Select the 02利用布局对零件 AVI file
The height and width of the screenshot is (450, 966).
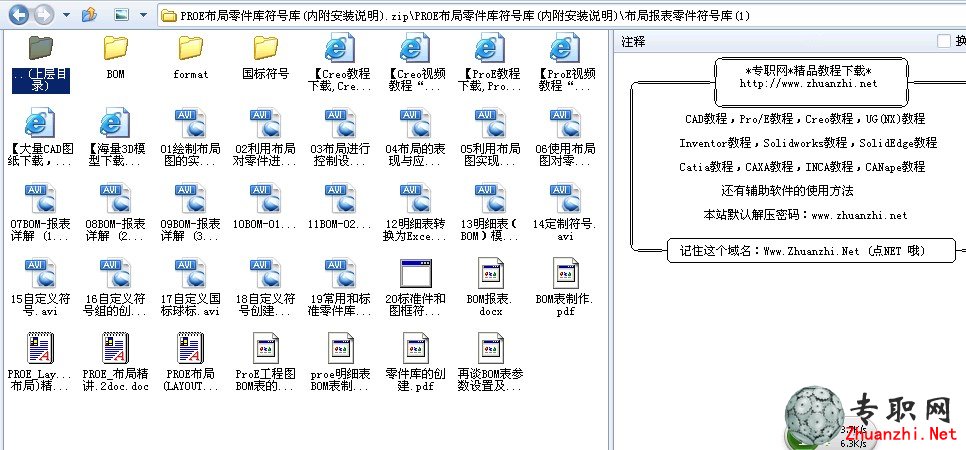click(x=266, y=138)
